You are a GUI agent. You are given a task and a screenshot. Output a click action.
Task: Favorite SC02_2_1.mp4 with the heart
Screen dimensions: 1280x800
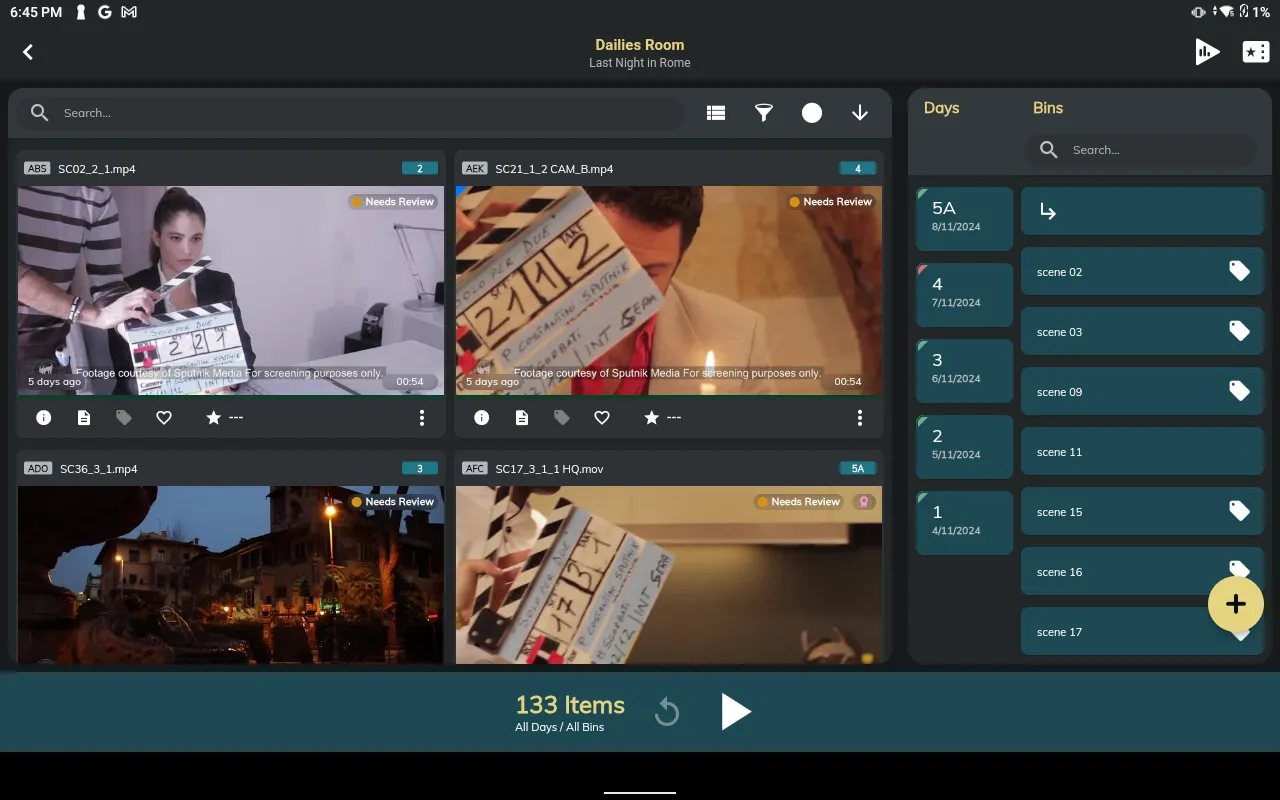tap(164, 418)
